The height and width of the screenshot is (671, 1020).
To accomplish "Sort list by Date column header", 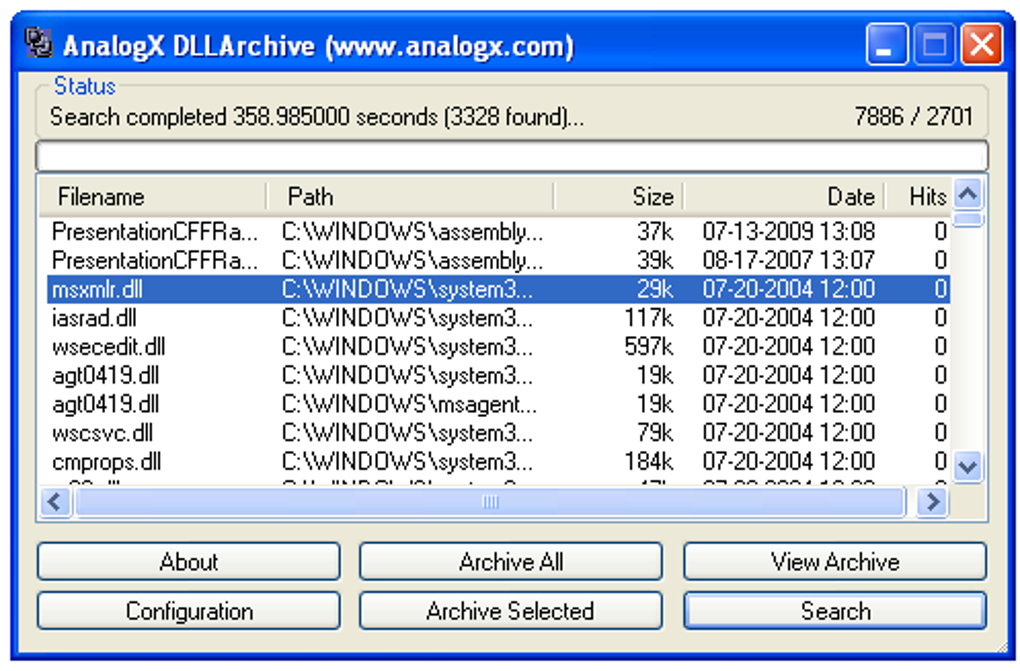I will (783, 197).
